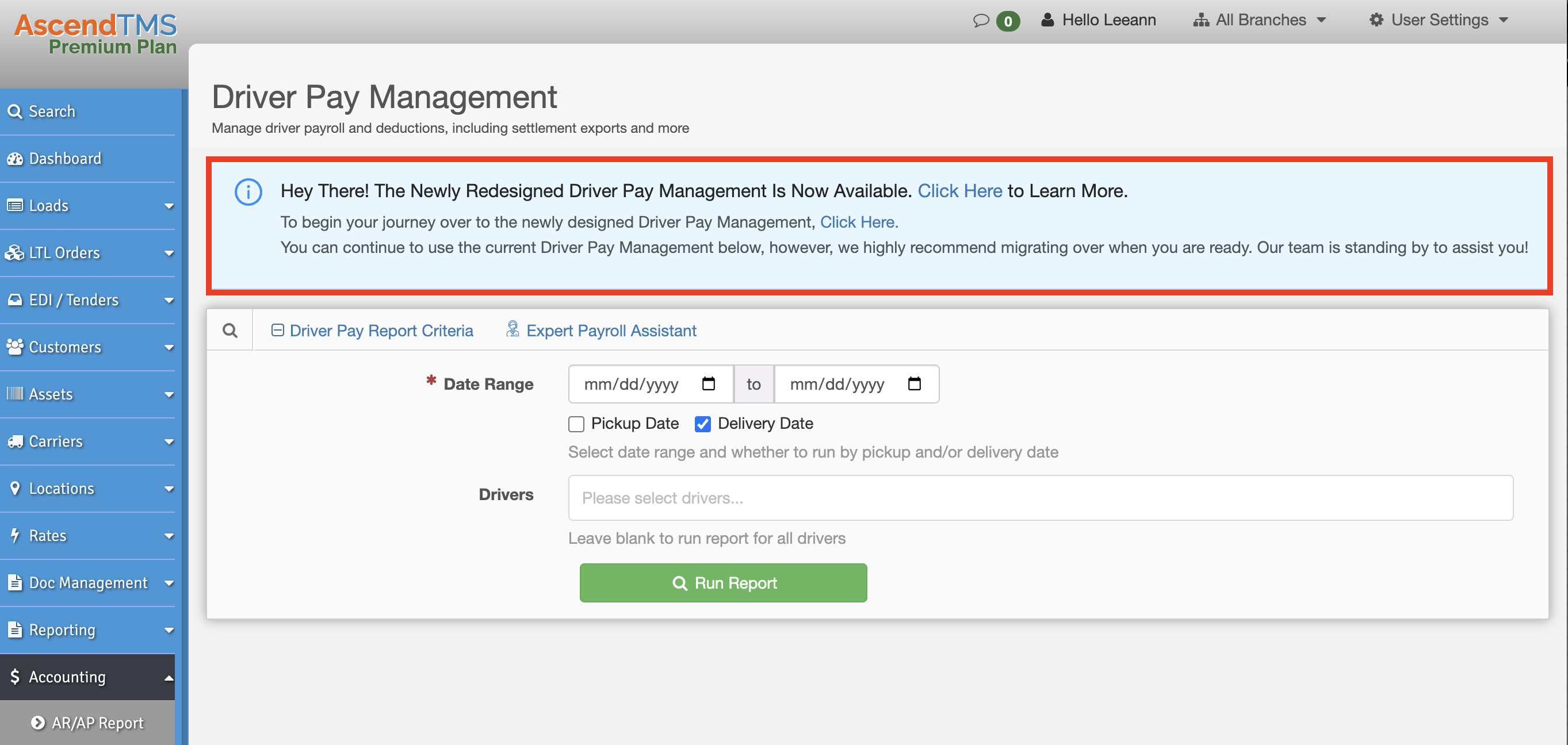Viewport: 1568px width, 745px height.
Task: Click the AR/AP Report arrow icon
Action: [38, 723]
